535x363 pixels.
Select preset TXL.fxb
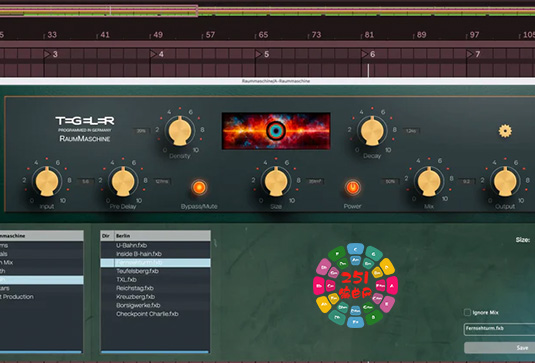coord(156,280)
